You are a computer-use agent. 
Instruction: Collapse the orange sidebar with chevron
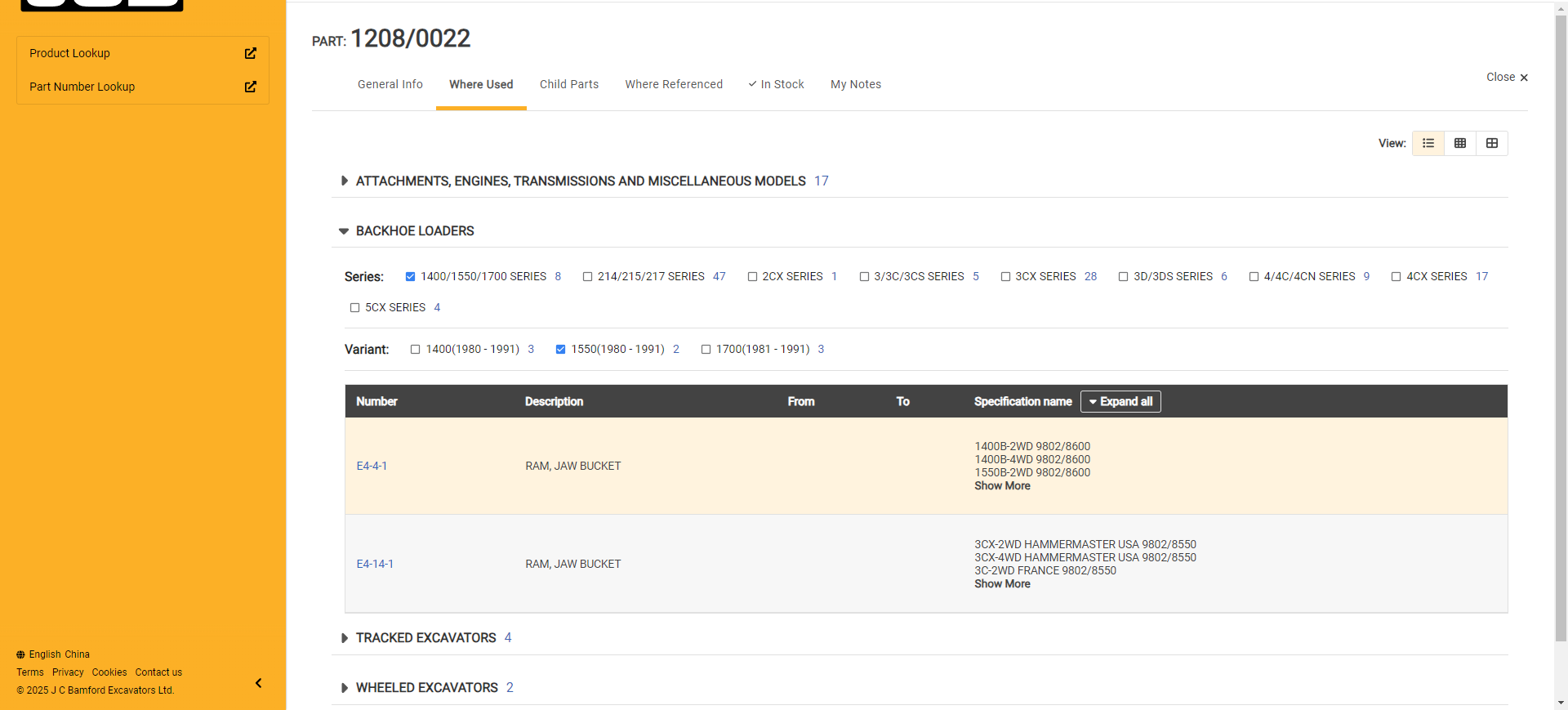[258, 683]
